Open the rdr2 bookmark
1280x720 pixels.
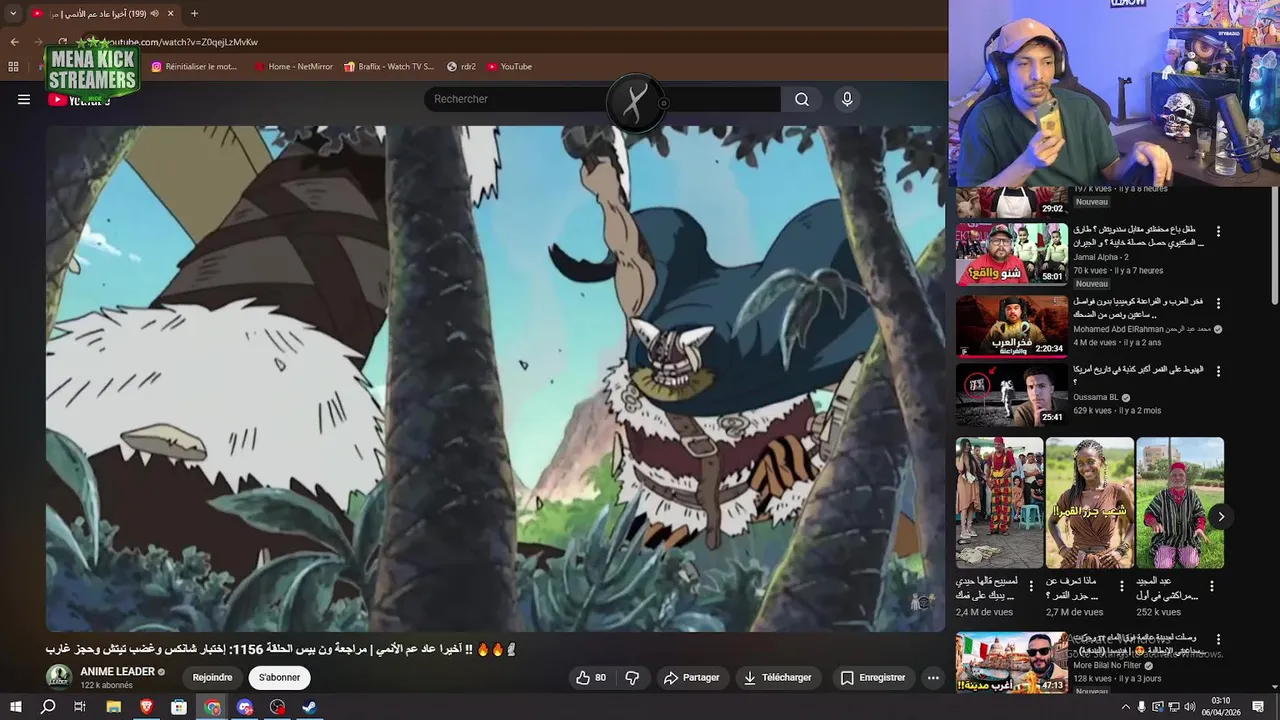pyautogui.click(x=461, y=67)
